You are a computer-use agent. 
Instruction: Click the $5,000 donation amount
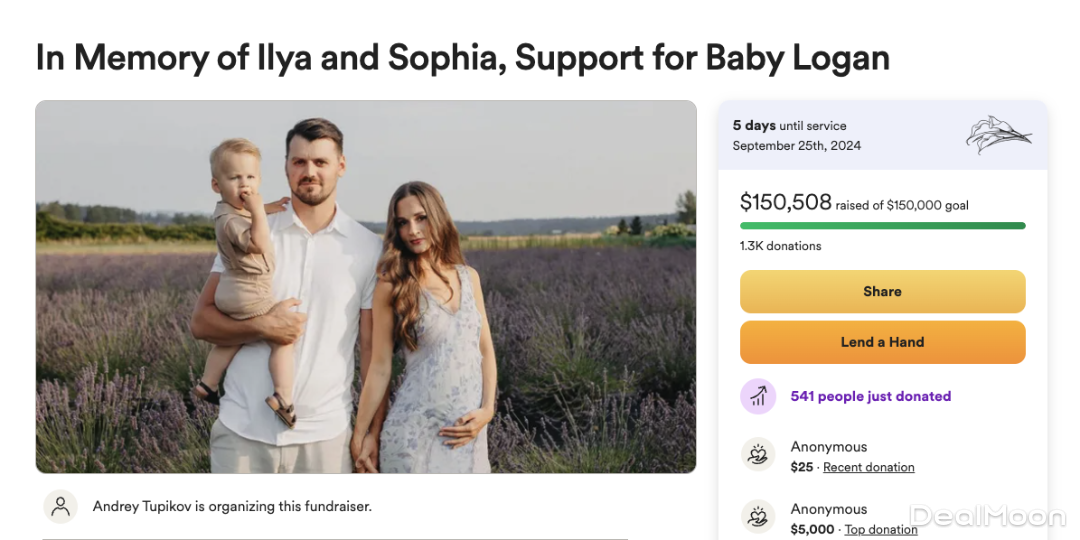coord(812,530)
